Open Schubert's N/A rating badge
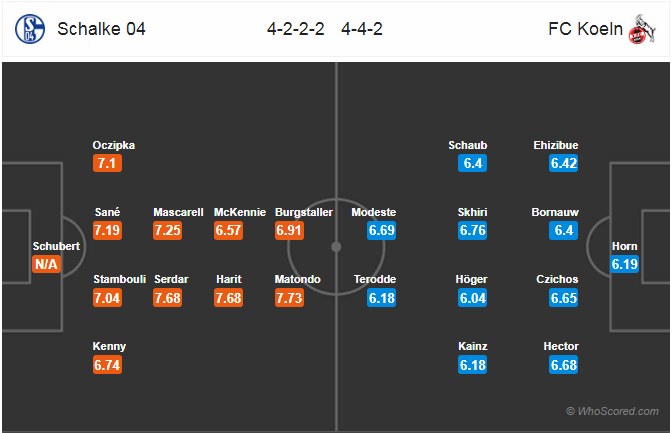Image resolution: width=672 pixels, height=433 pixels. 46,264
